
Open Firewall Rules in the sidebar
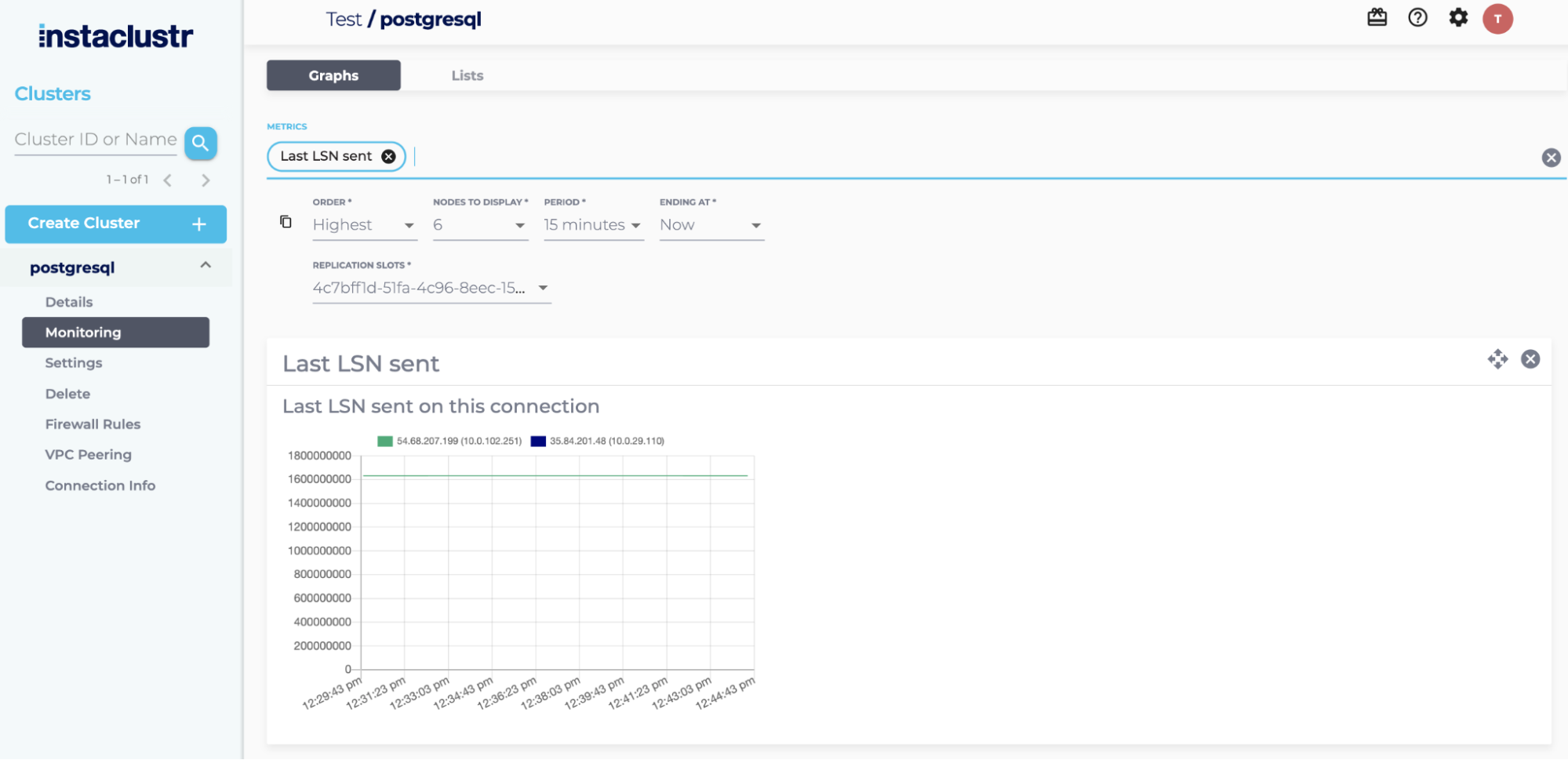(x=93, y=424)
